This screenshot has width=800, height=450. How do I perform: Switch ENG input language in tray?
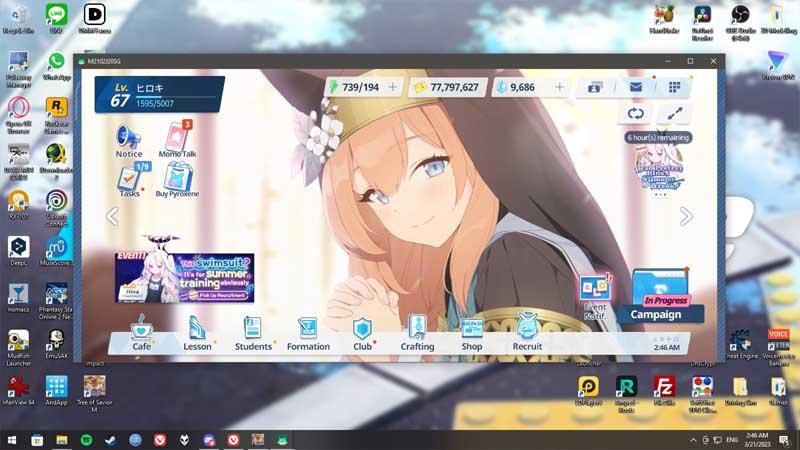(732, 440)
